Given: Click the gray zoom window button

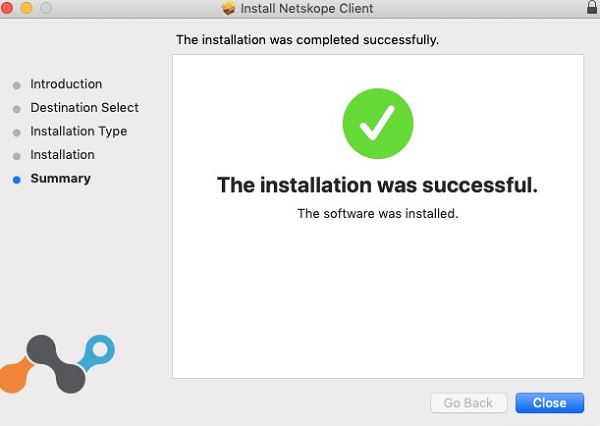Looking at the screenshot, I should tap(46, 9).
